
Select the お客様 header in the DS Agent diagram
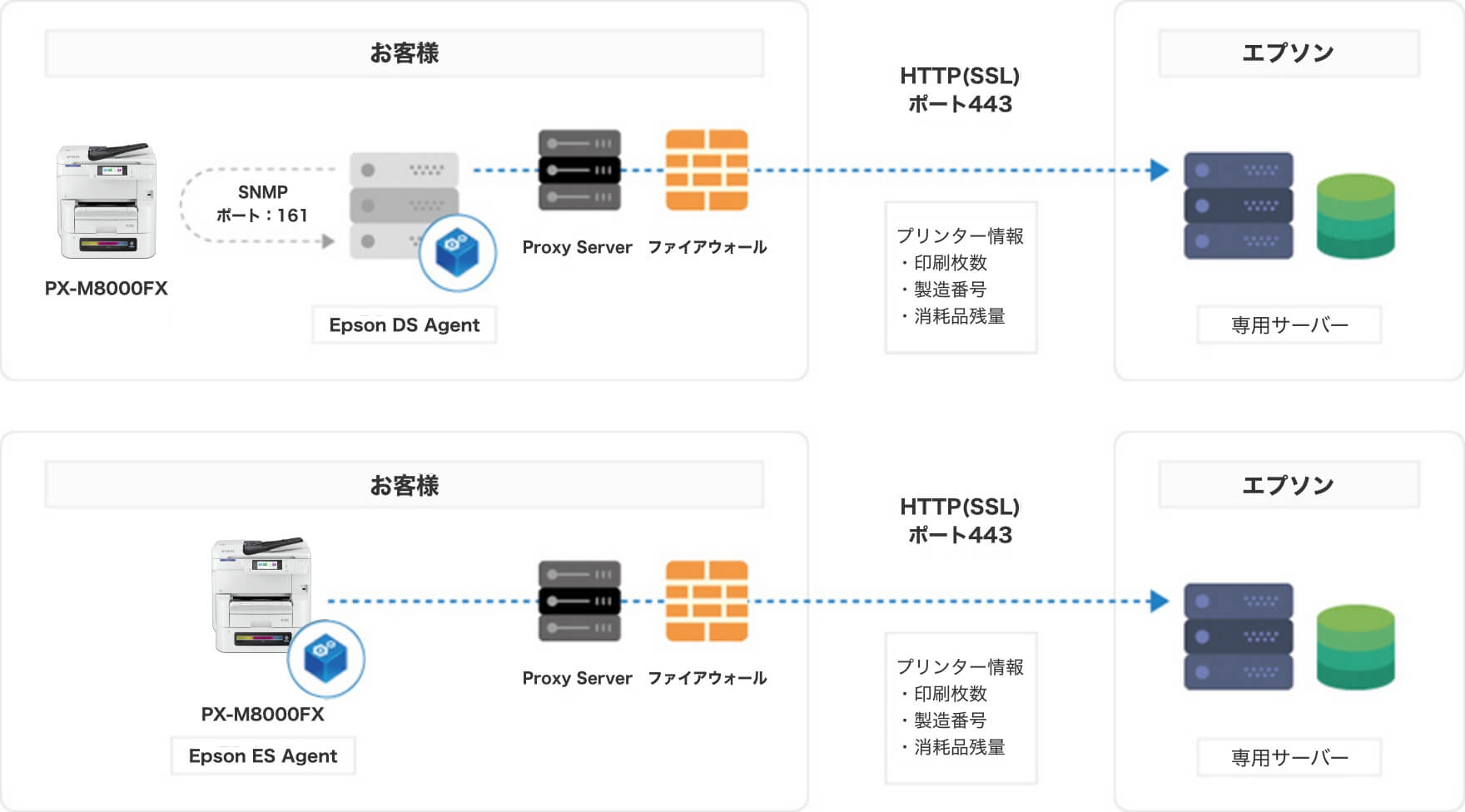coord(404,53)
